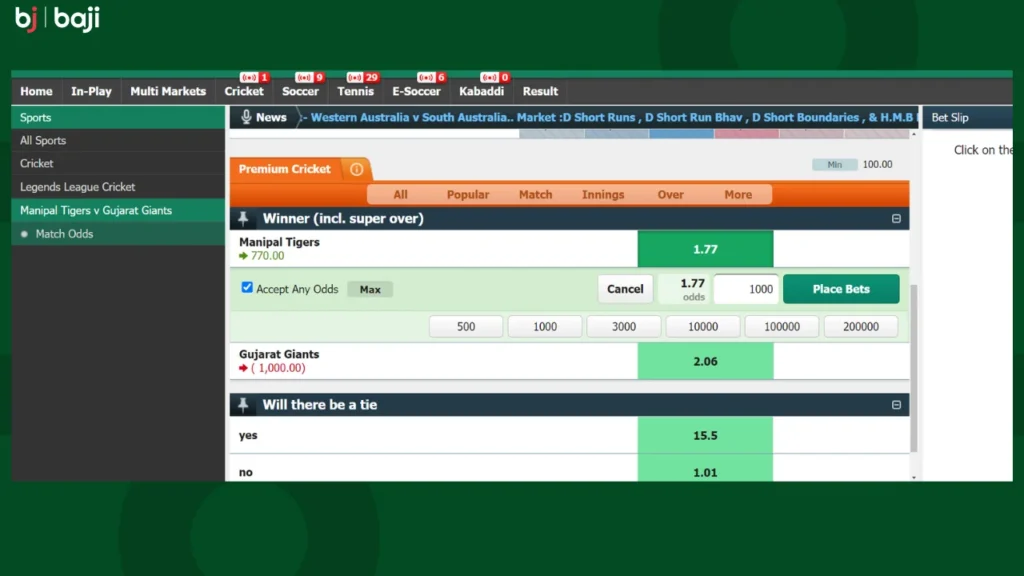Open the Premium Cricket info icon

pos(356,169)
